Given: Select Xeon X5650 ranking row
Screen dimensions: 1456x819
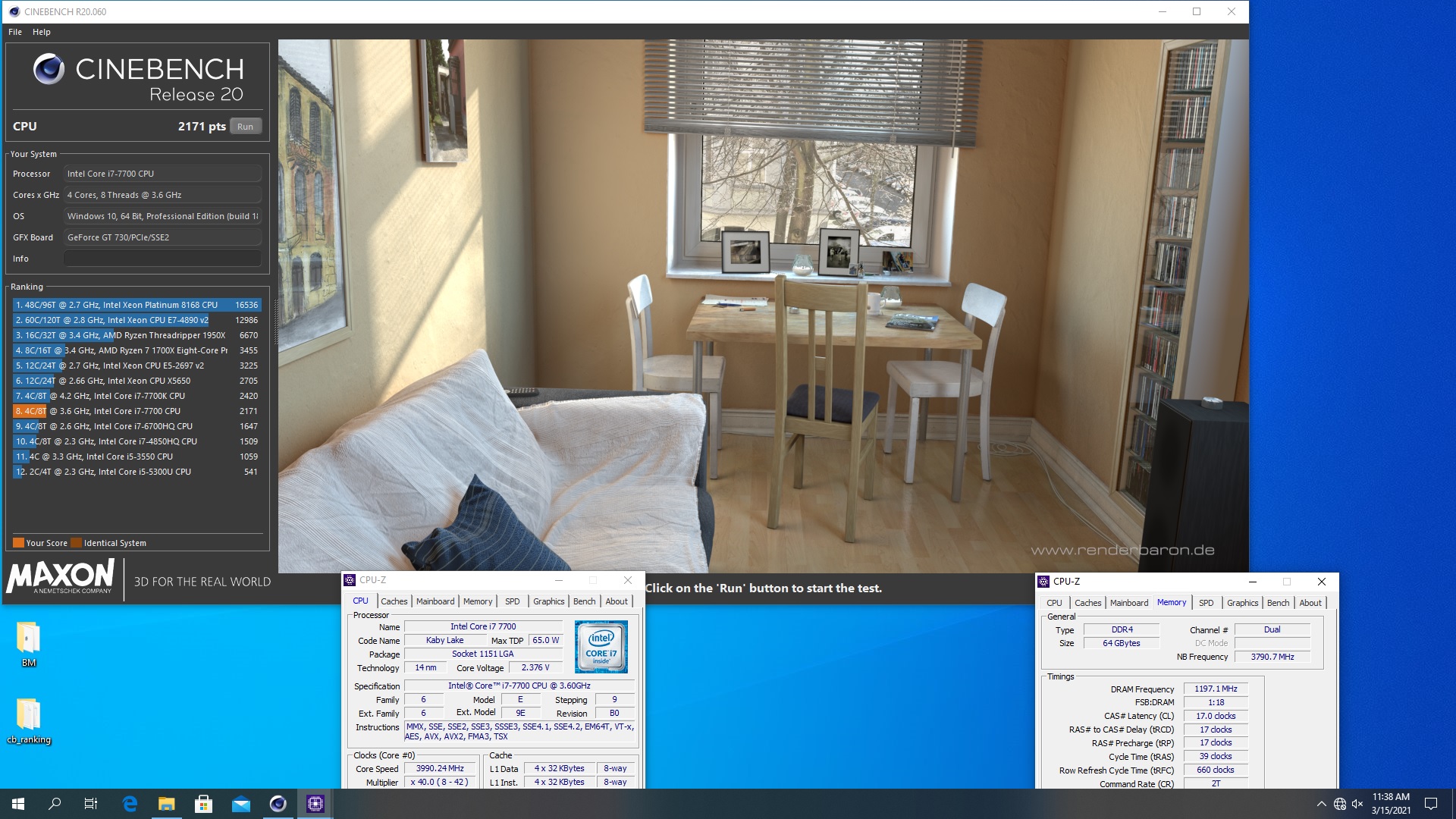Looking at the screenshot, I should tap(136, 381).
